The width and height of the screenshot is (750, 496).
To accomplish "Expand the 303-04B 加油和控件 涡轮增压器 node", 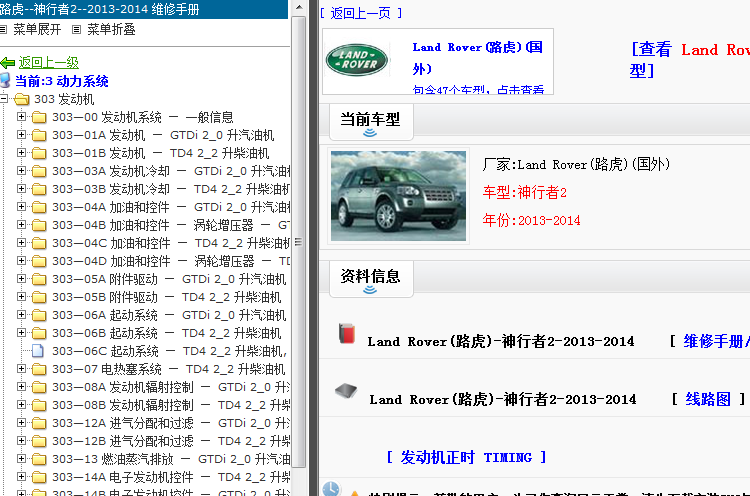I will click(22, 224).
